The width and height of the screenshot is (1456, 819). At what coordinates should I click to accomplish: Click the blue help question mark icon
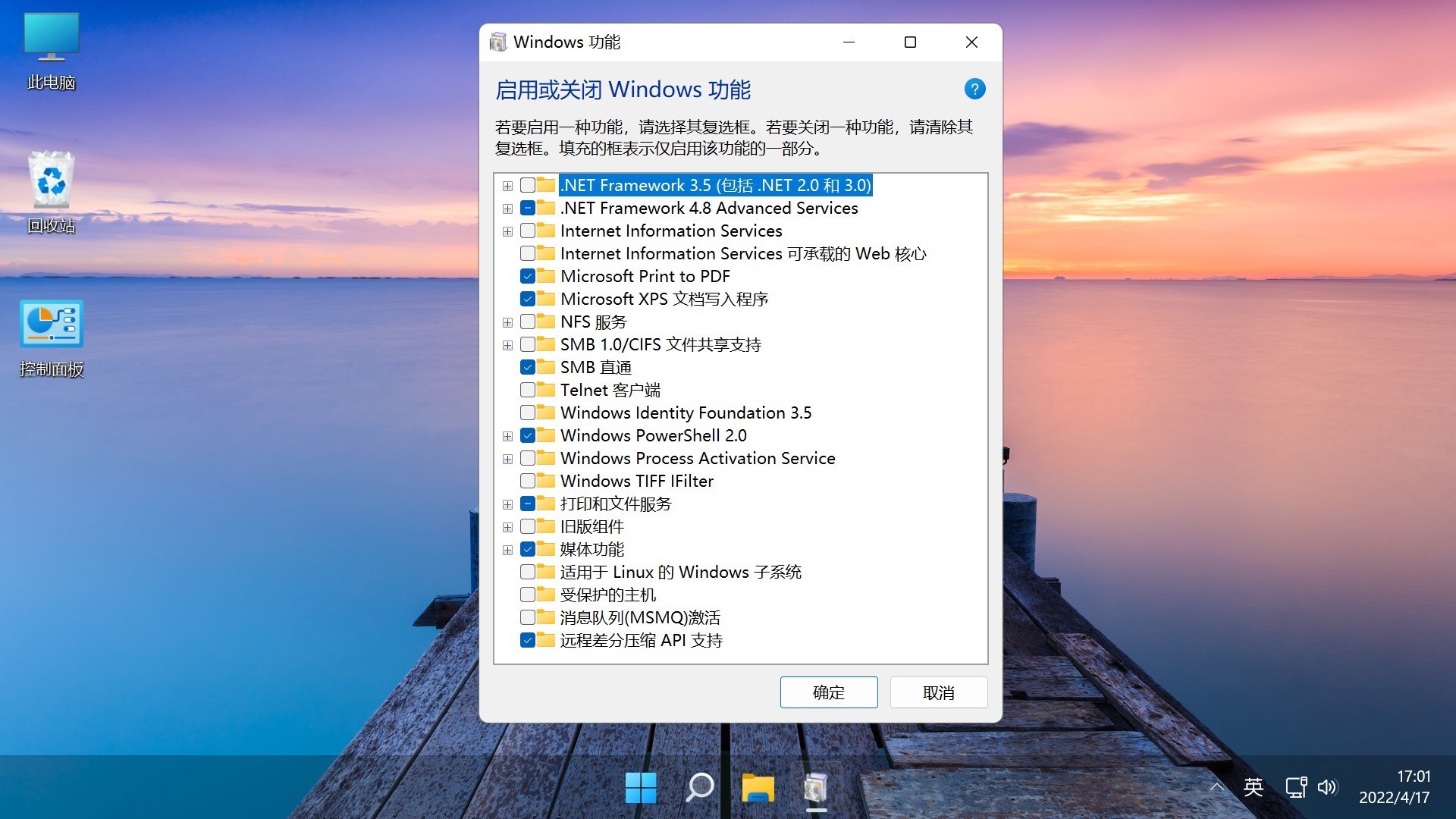(974, 89)
